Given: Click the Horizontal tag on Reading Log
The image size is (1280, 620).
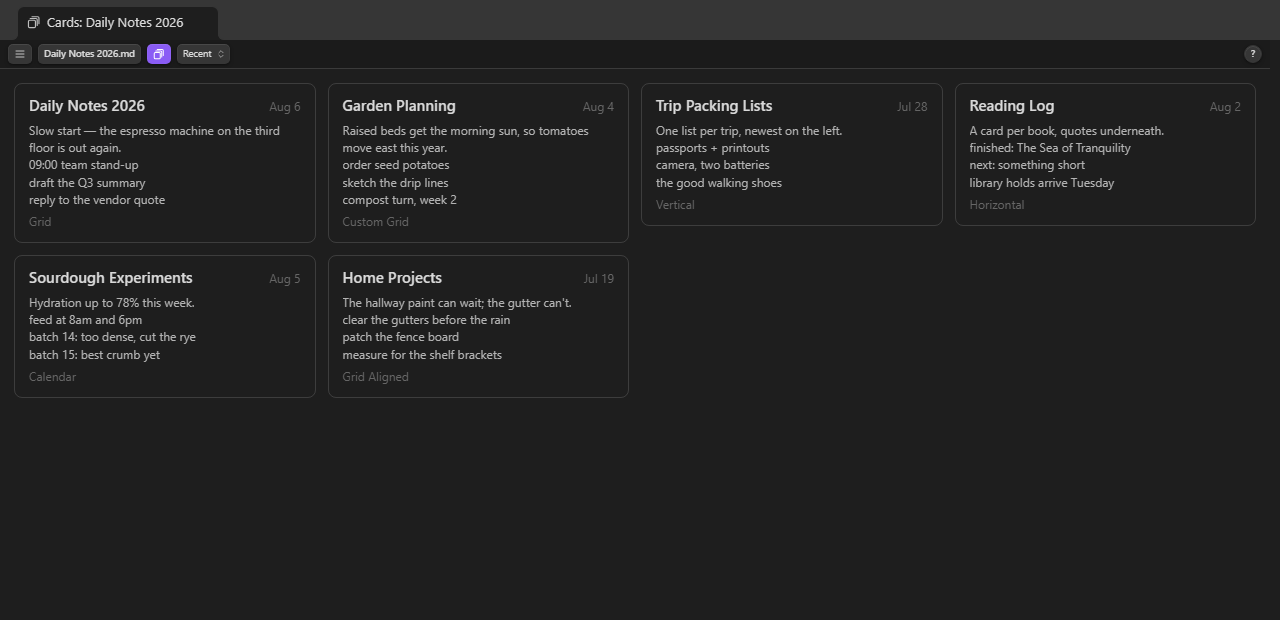Looking at the screenshot, I should tap(997, 205).
